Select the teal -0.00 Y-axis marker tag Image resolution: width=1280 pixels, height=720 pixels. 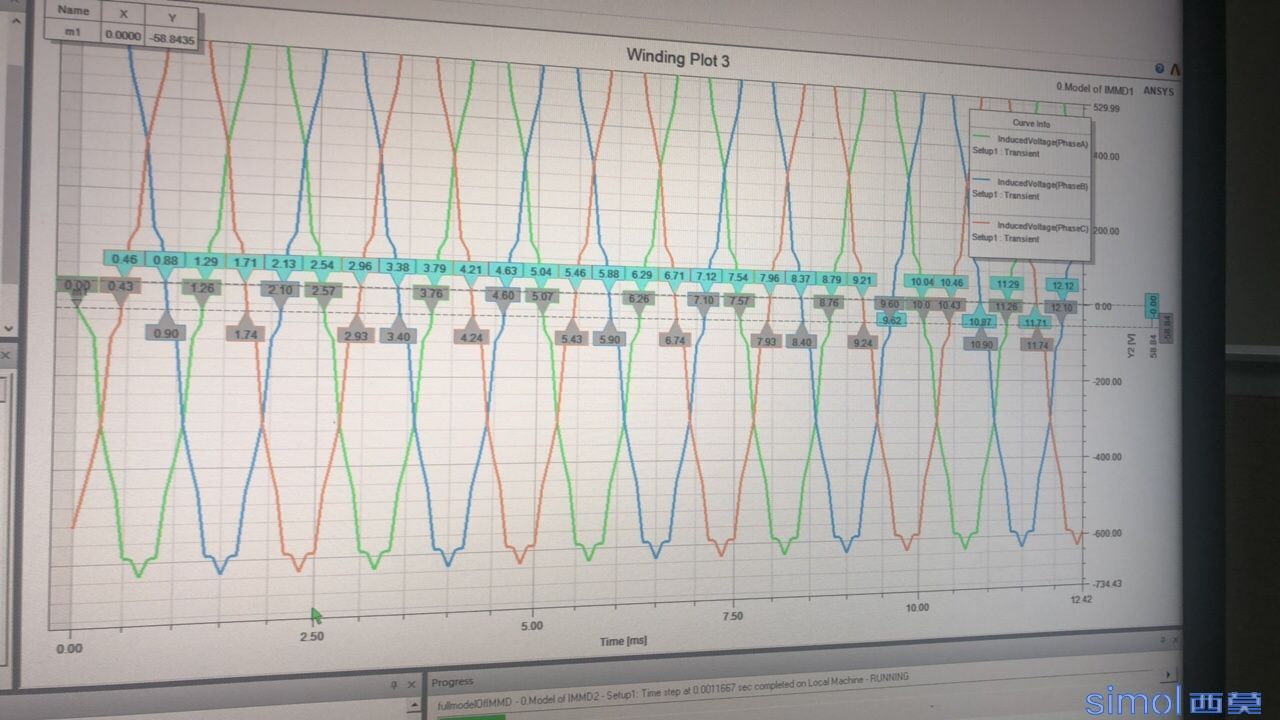coord(1151,305)
